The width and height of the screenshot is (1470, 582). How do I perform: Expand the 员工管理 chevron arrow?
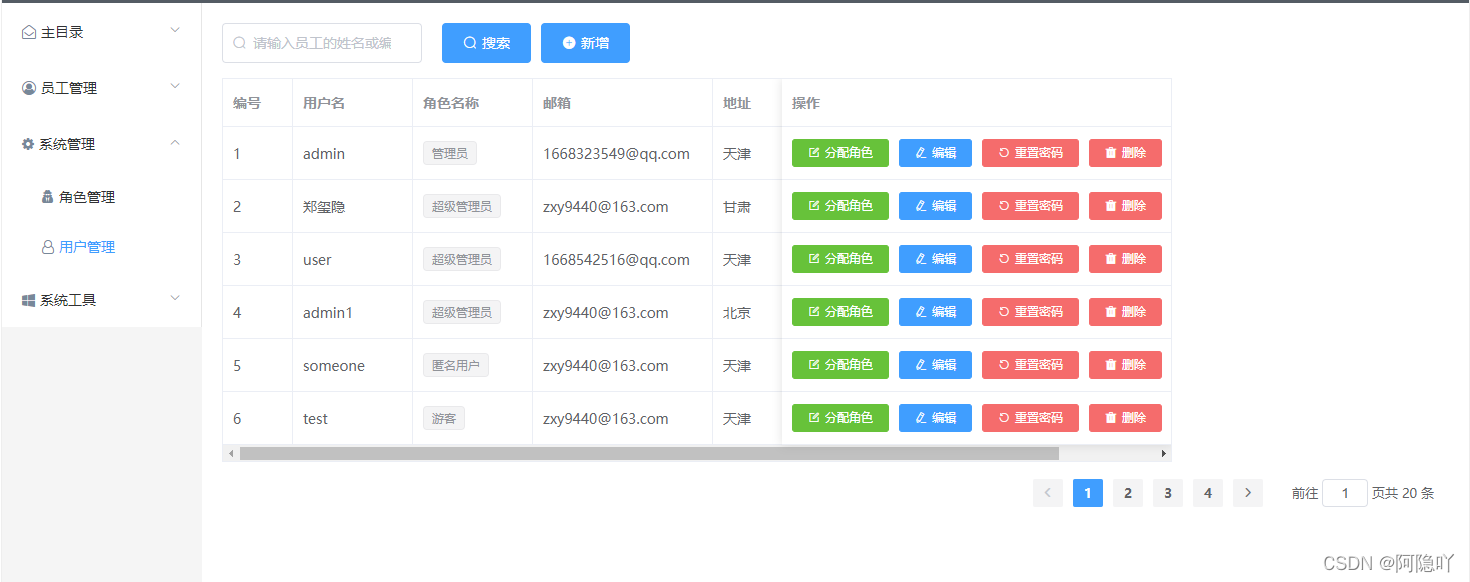(175, 87)
